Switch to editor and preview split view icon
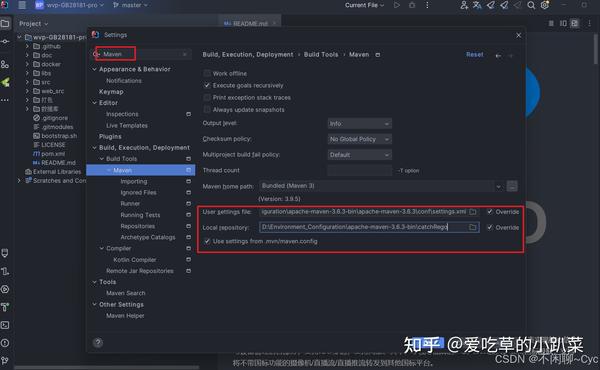Screen dimensions: 600x370 [563, 23]
